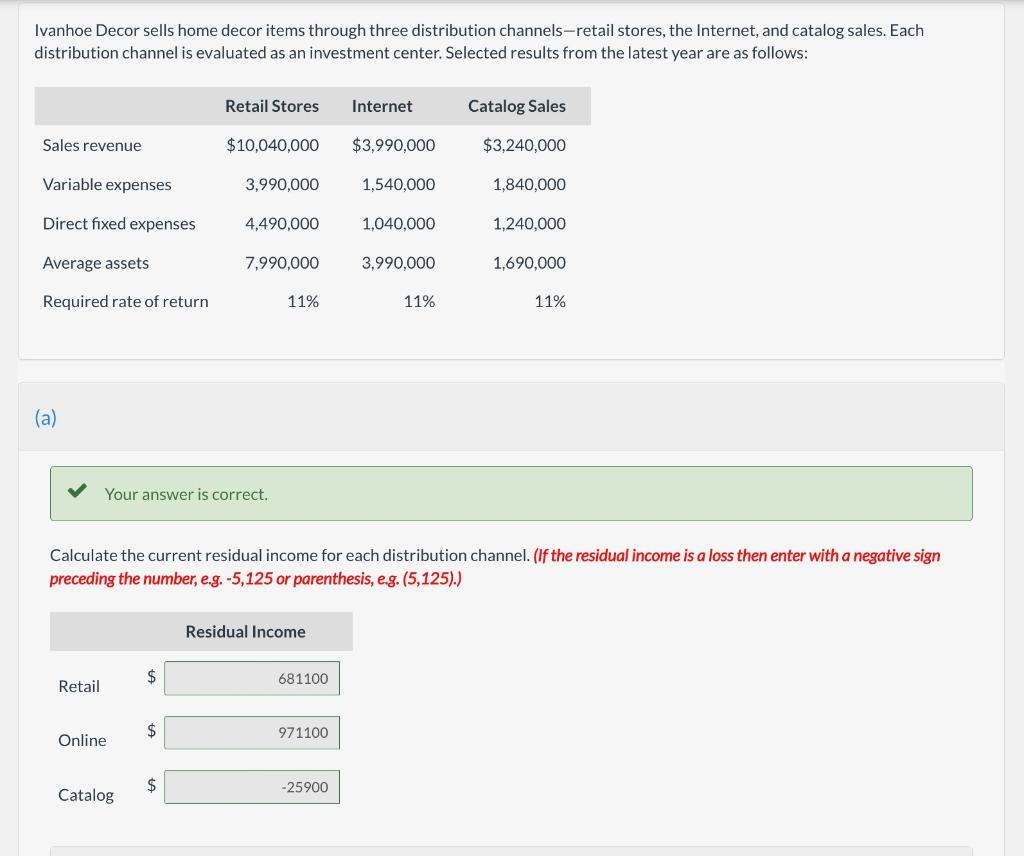1024x856 pixels.
Task: Click the Internet column header
Action: pyautogui.click(x=382, y=106)
